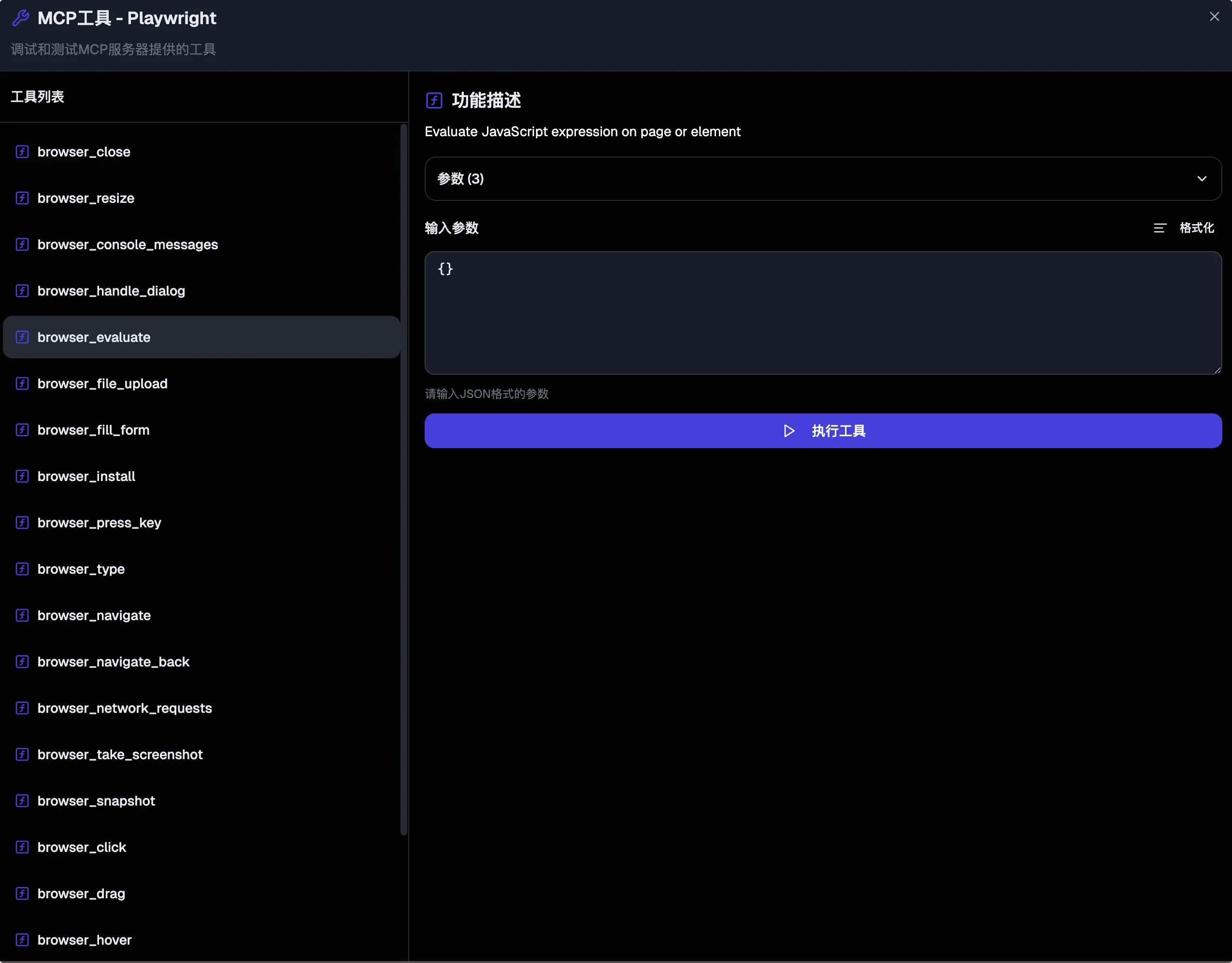Click the chevron arrow on the parameters panel

pyautogui.click(x=1202, y=179)
